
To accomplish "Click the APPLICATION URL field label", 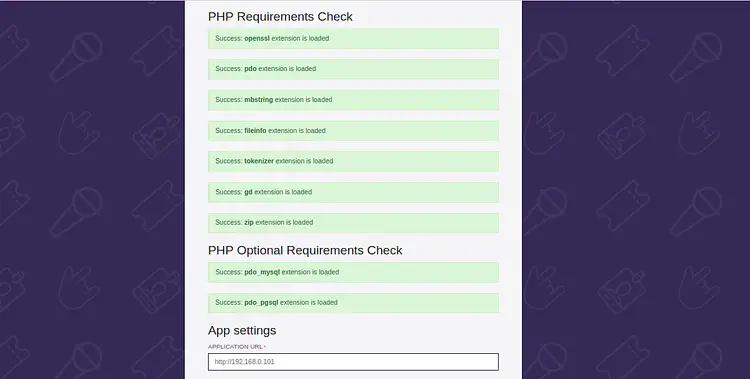I will point(235,346).
